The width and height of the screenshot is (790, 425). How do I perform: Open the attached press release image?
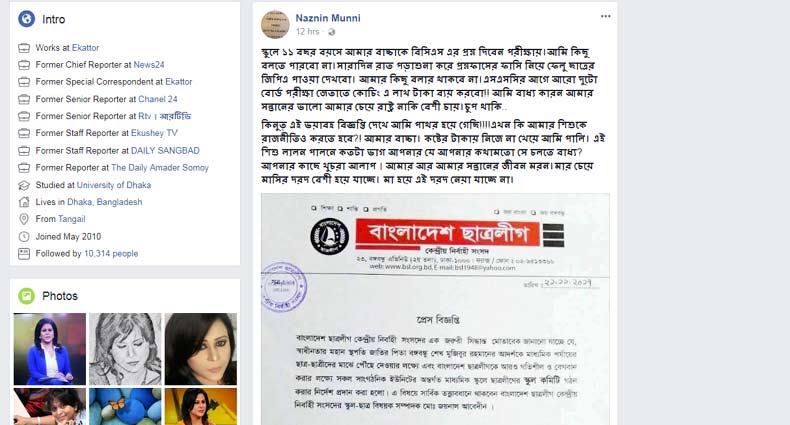tap(435, 309)
